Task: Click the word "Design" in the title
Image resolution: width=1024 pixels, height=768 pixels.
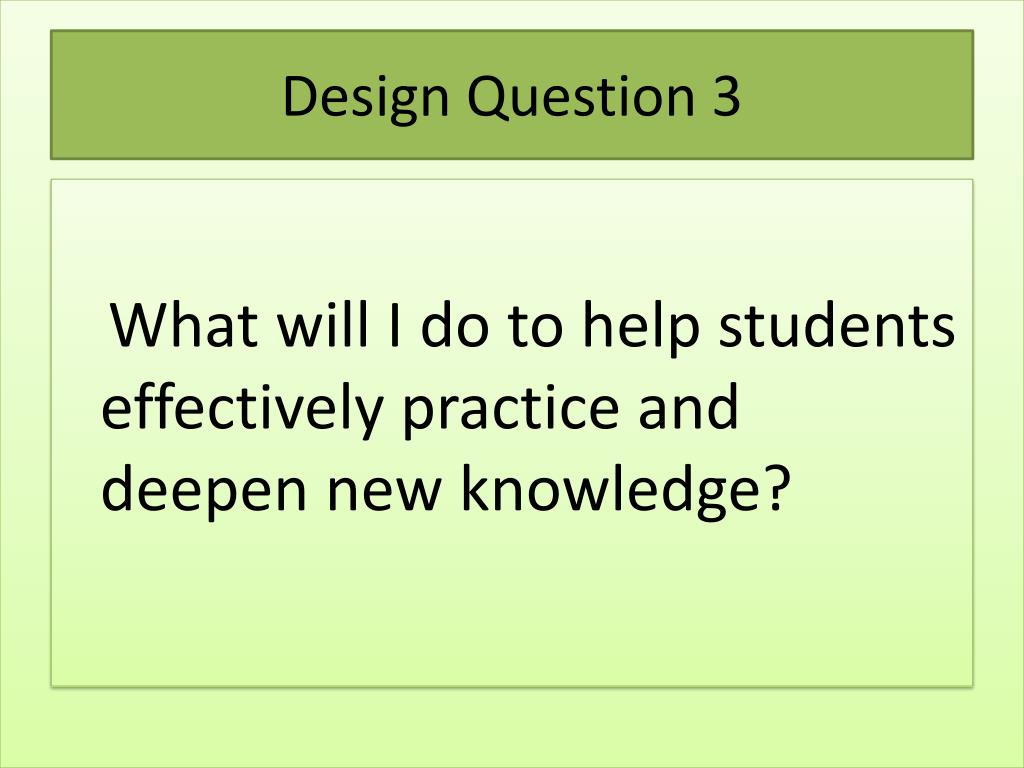Action: [x=366, y=98]
